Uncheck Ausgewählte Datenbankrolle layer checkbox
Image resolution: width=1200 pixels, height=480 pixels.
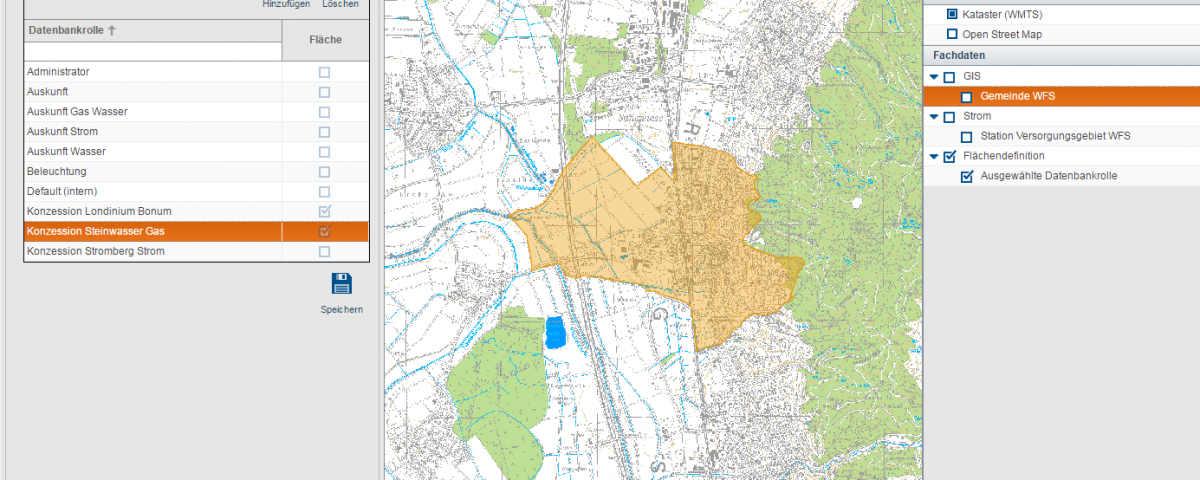coord(966,177)
